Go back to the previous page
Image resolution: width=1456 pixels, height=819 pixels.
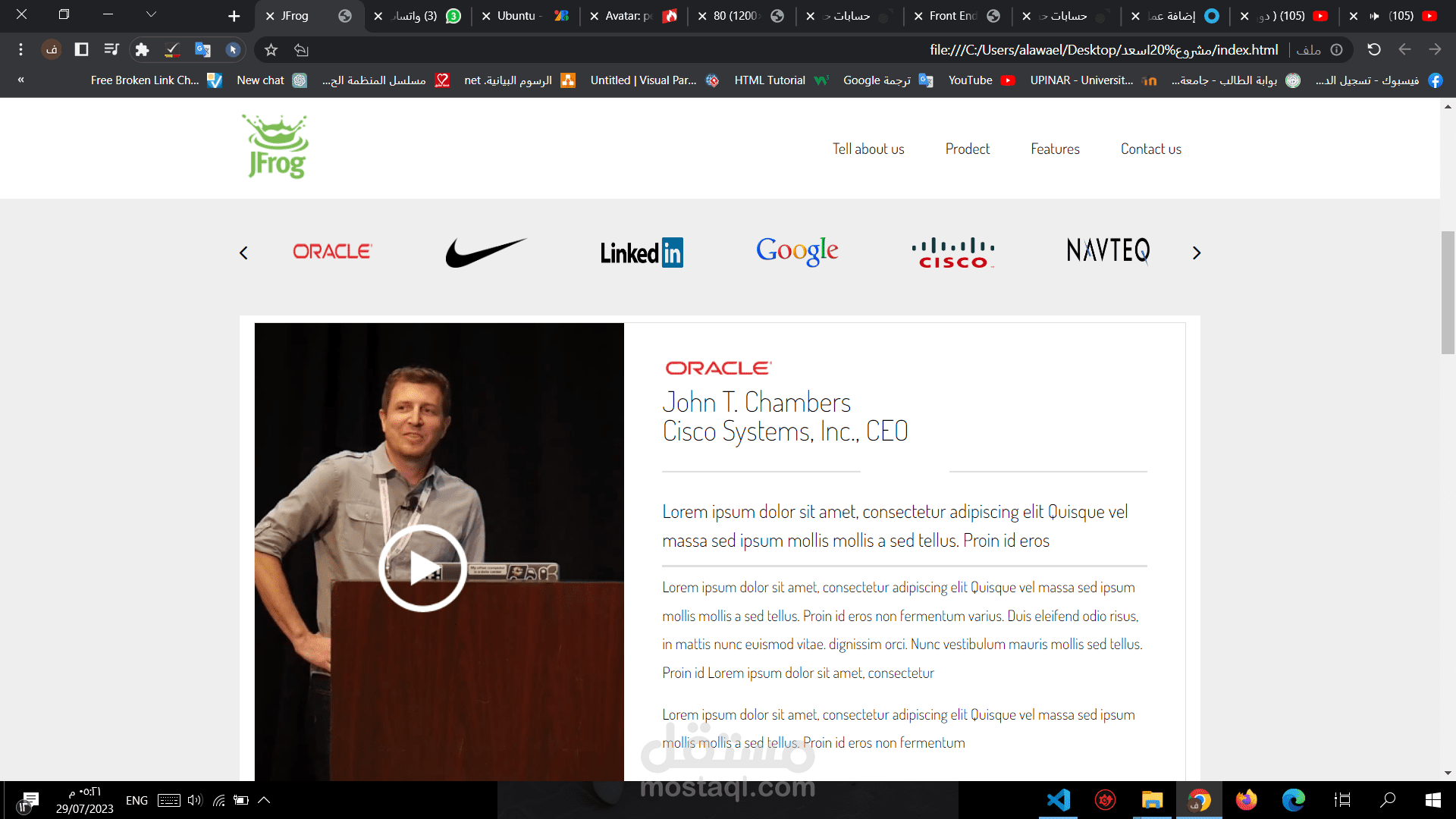tap(1404, 50)
